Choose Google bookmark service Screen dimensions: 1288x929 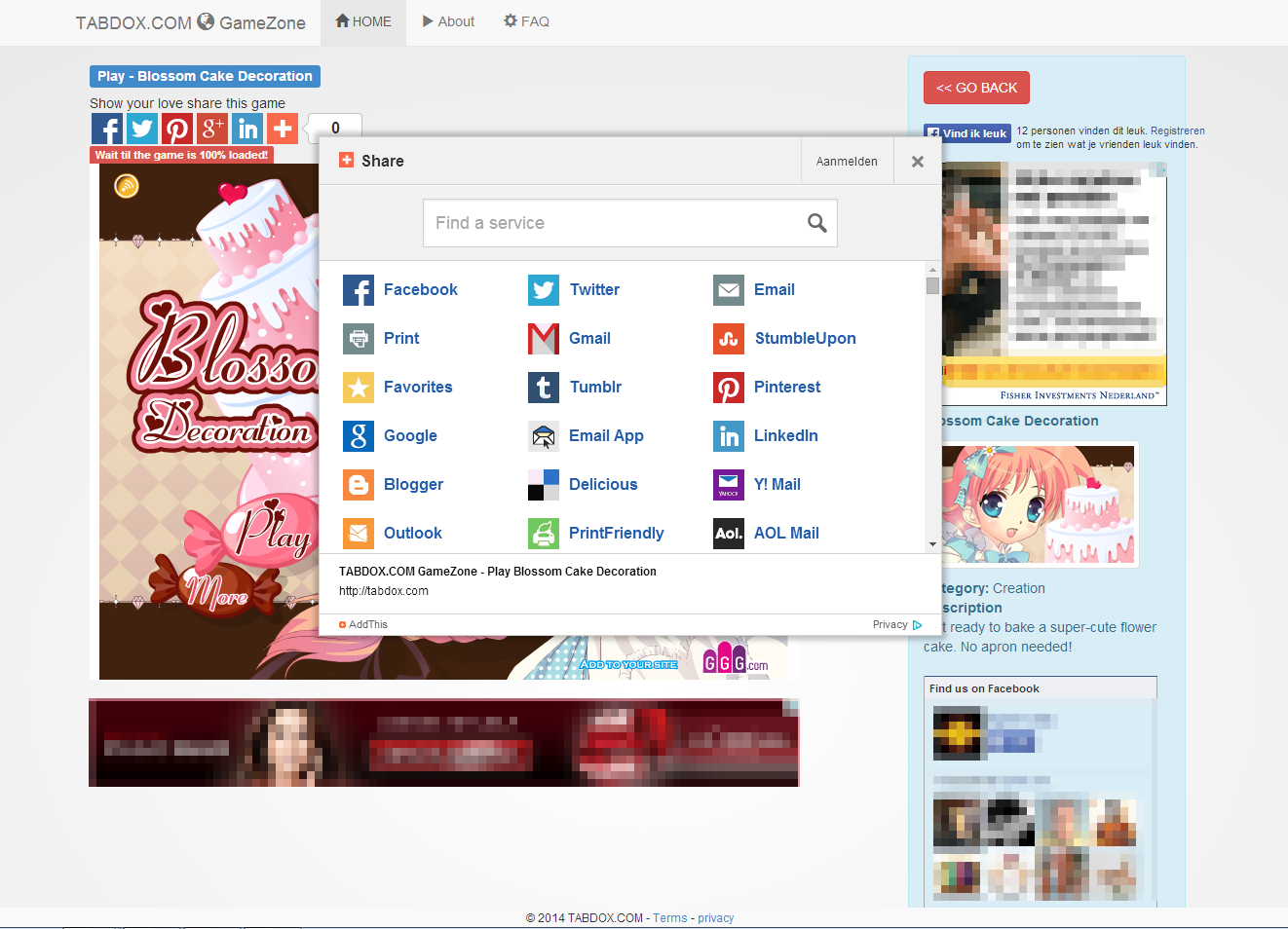[x=390, y=436]
